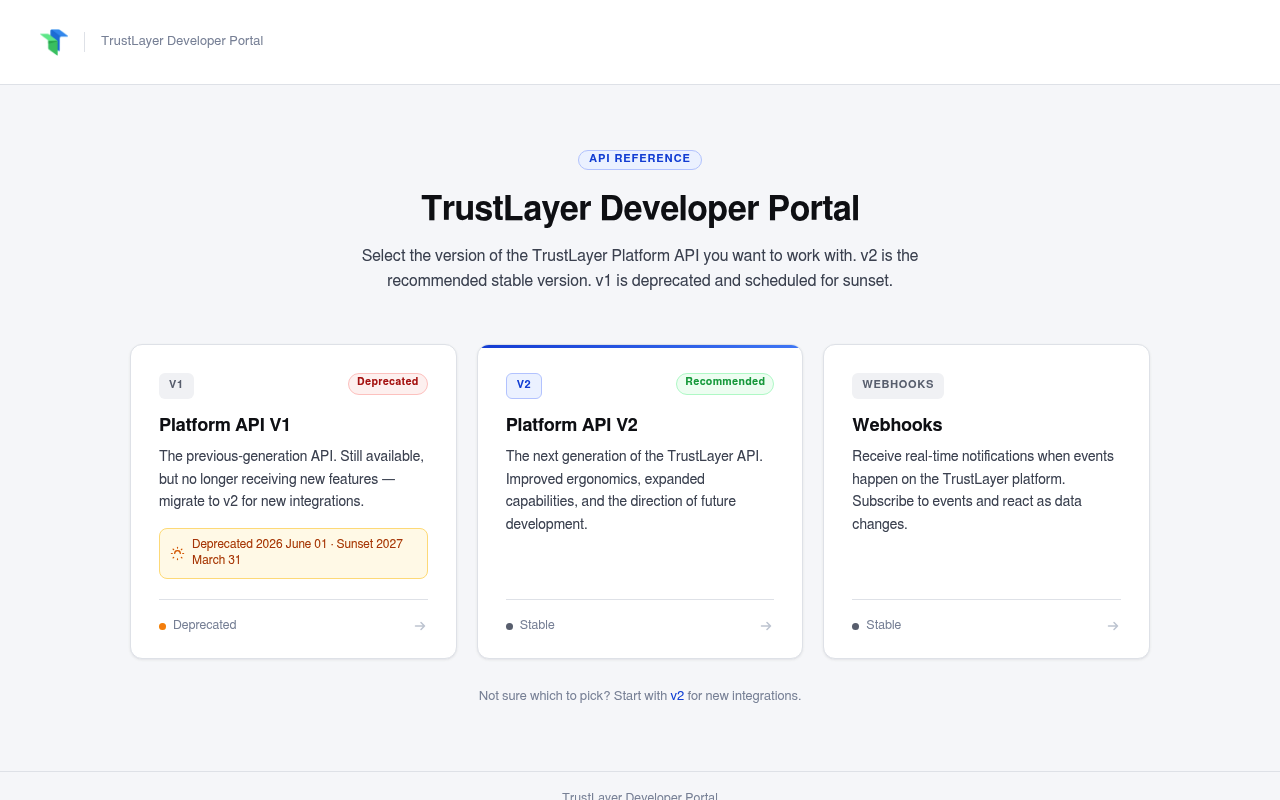Image resolution: width=1280 pixels, height=800 pixels.
Task: Click the 'Stable' text in the Webhooks card
Action: (884, 625)
